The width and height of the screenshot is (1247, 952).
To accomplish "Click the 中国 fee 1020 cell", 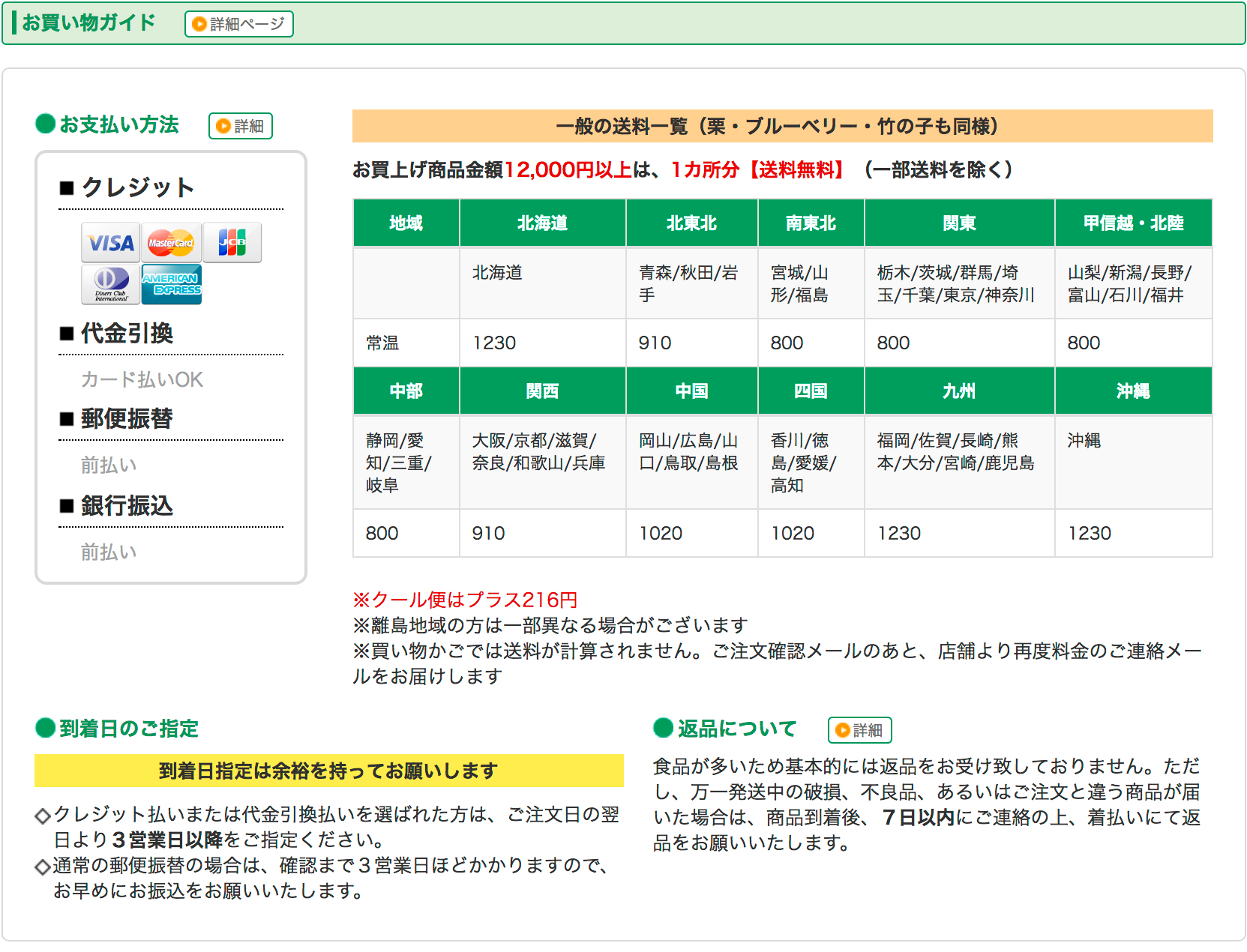I will click(691, 533).
